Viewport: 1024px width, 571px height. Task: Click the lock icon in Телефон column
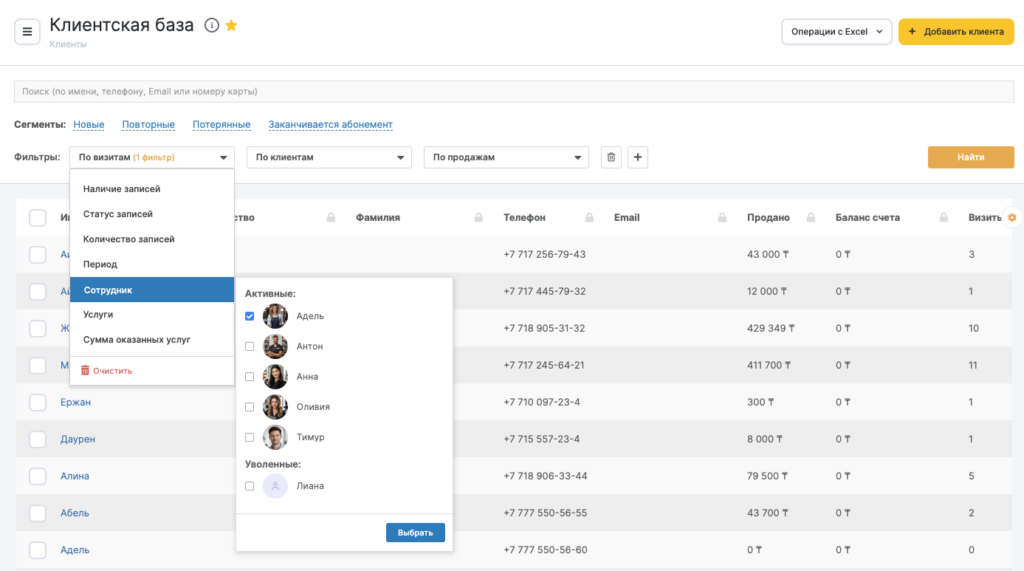(589, 218)
